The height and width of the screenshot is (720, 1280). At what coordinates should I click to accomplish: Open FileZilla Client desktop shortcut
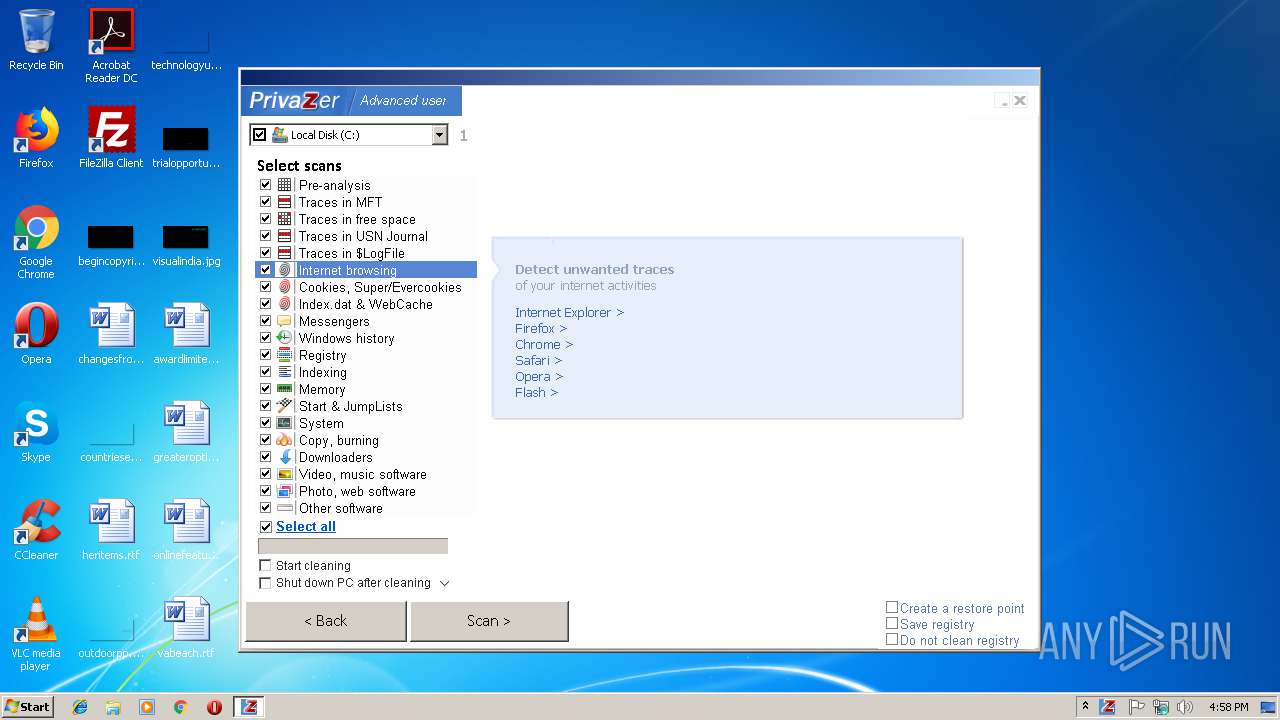[111, 138]
